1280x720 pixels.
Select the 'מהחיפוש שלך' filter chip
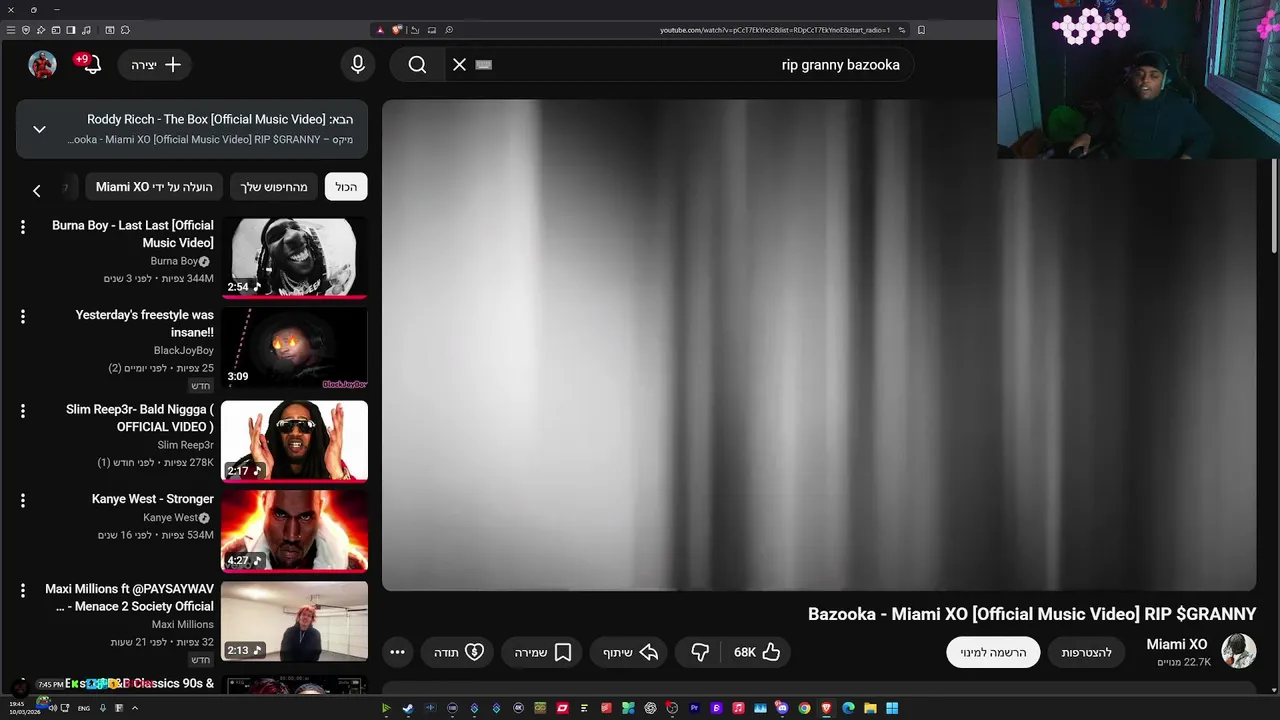pos(274,187)
